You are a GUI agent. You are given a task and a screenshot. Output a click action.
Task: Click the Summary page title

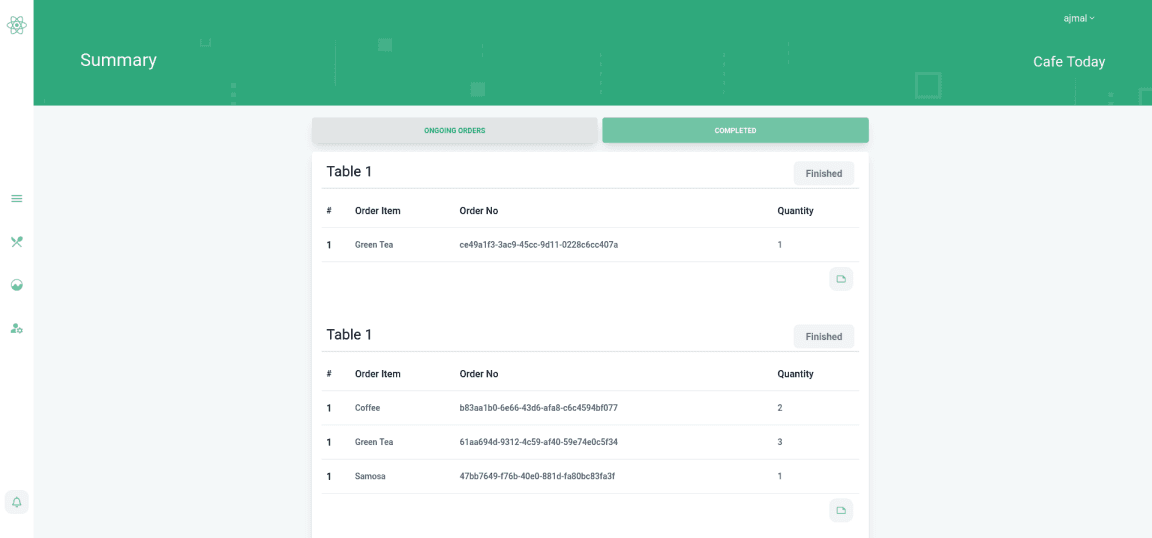(118, 60)
